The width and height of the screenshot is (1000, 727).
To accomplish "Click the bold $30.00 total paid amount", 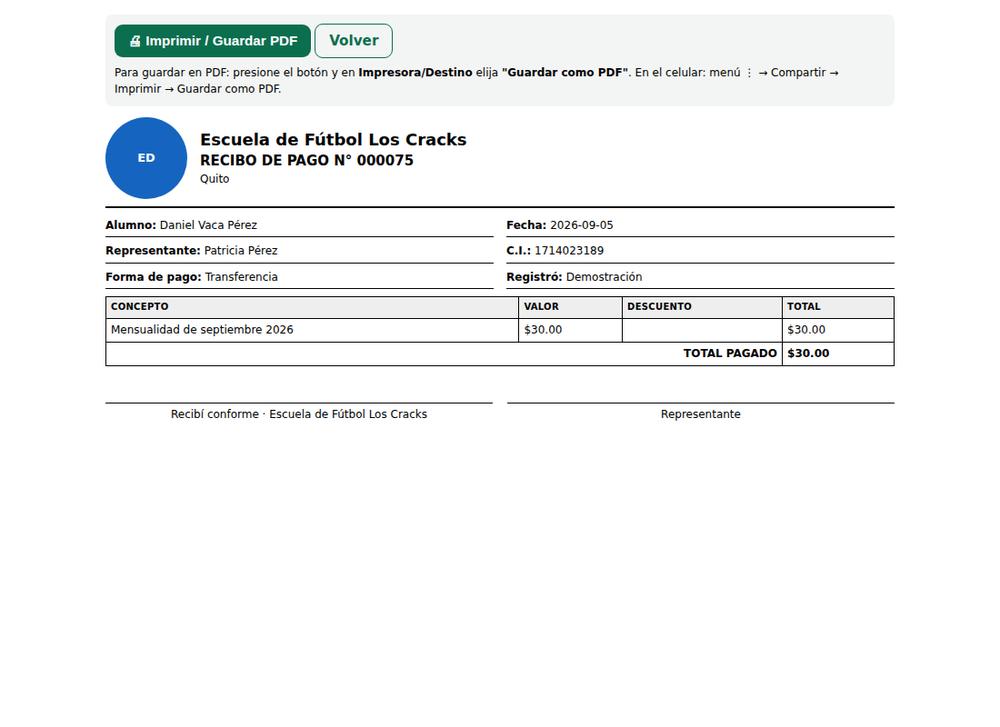I will coord(808,353).
